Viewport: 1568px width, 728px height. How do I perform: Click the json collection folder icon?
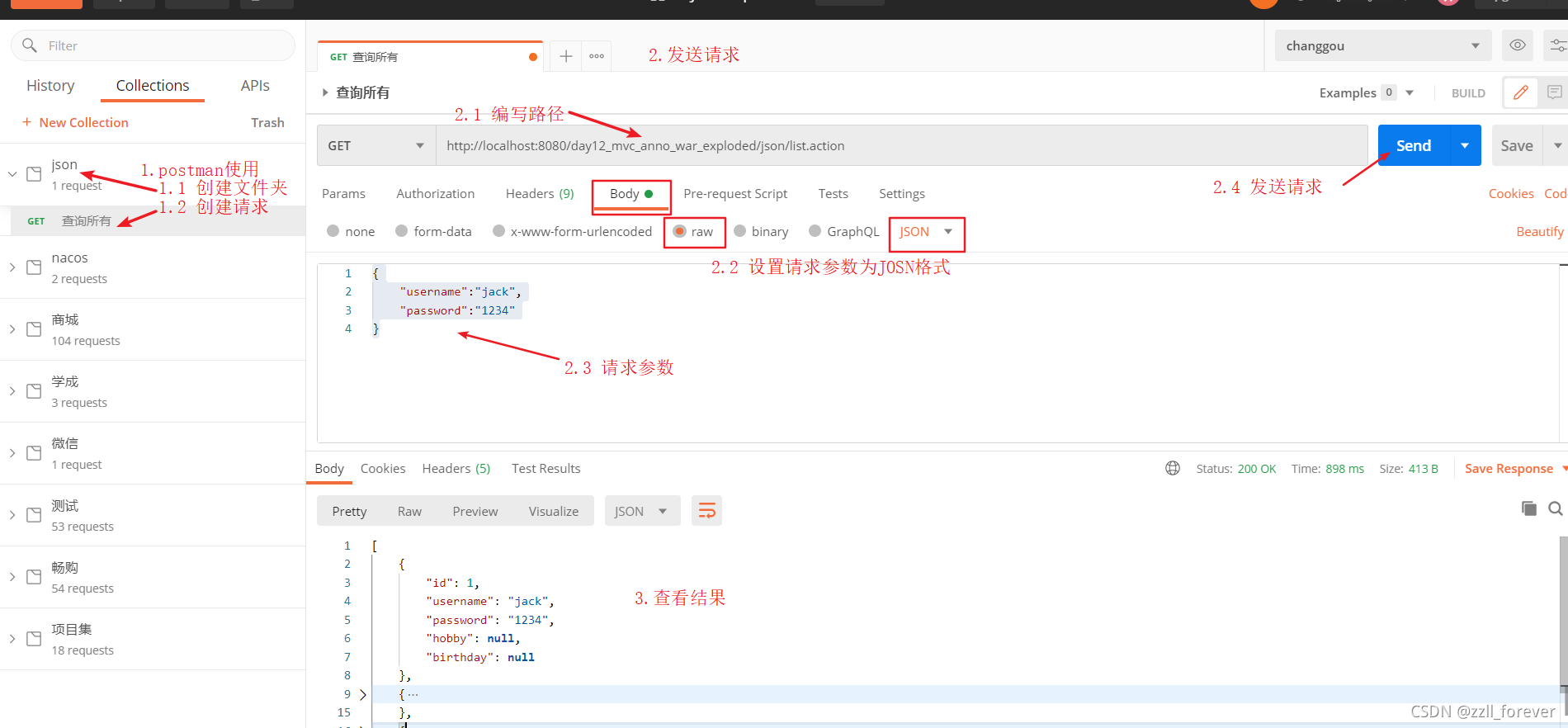coord(34,174)
